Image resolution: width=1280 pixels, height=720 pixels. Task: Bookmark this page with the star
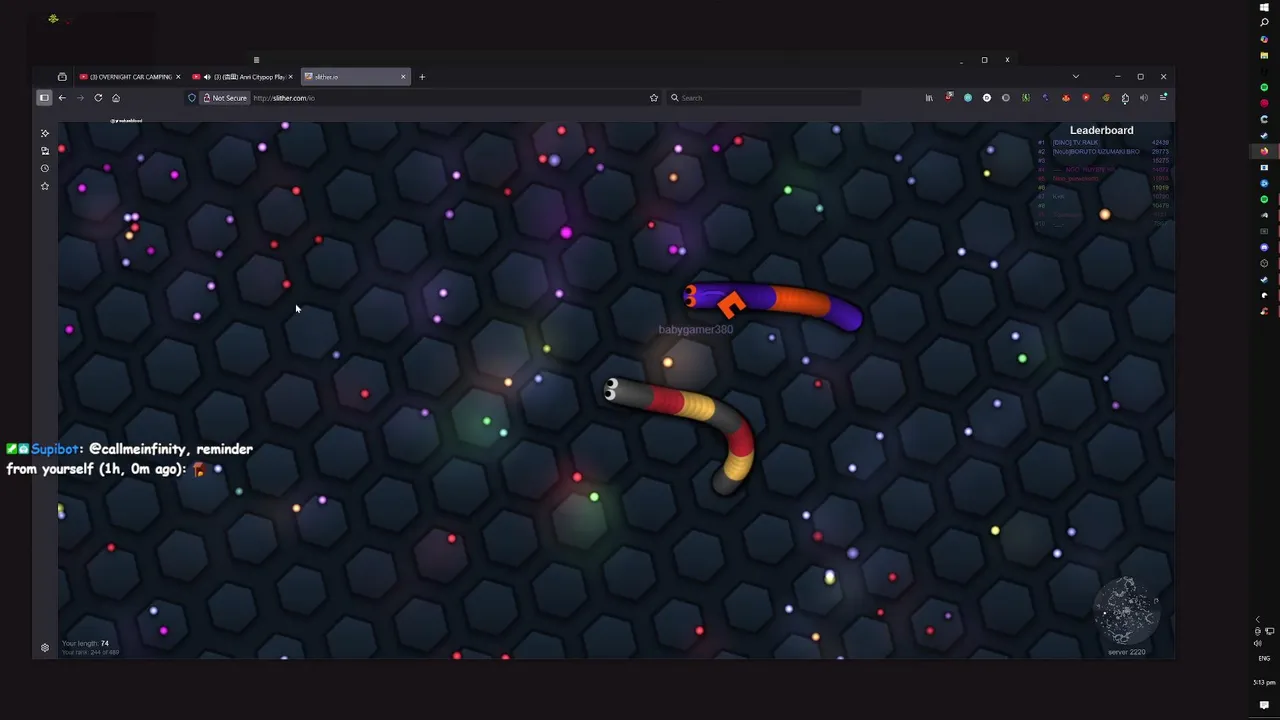click(654, 98)
